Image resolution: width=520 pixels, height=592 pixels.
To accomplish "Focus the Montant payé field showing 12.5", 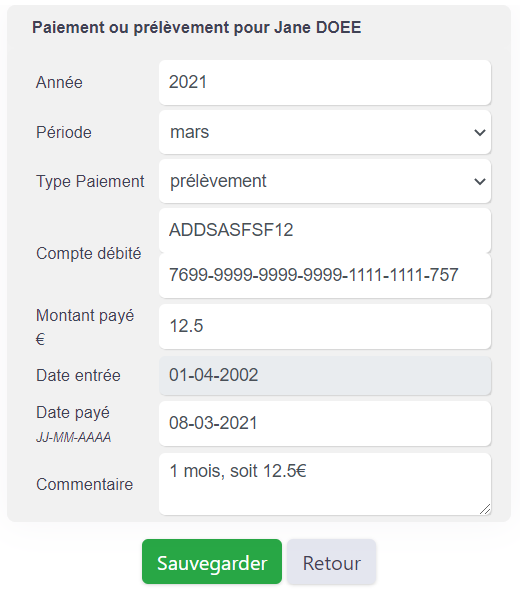I will tap(325, 326).
